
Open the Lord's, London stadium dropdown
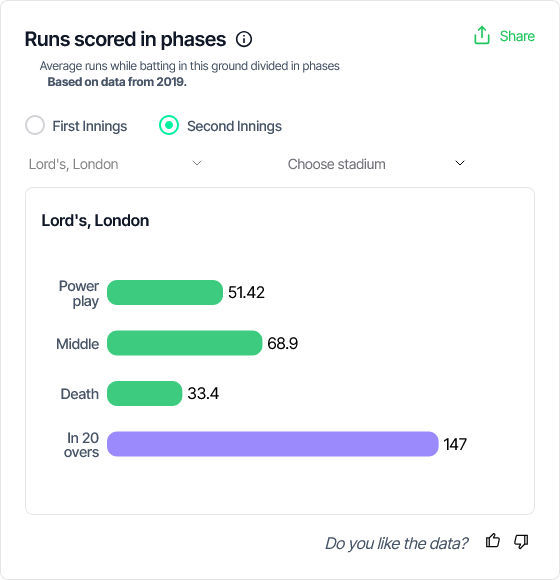point(115,164)
